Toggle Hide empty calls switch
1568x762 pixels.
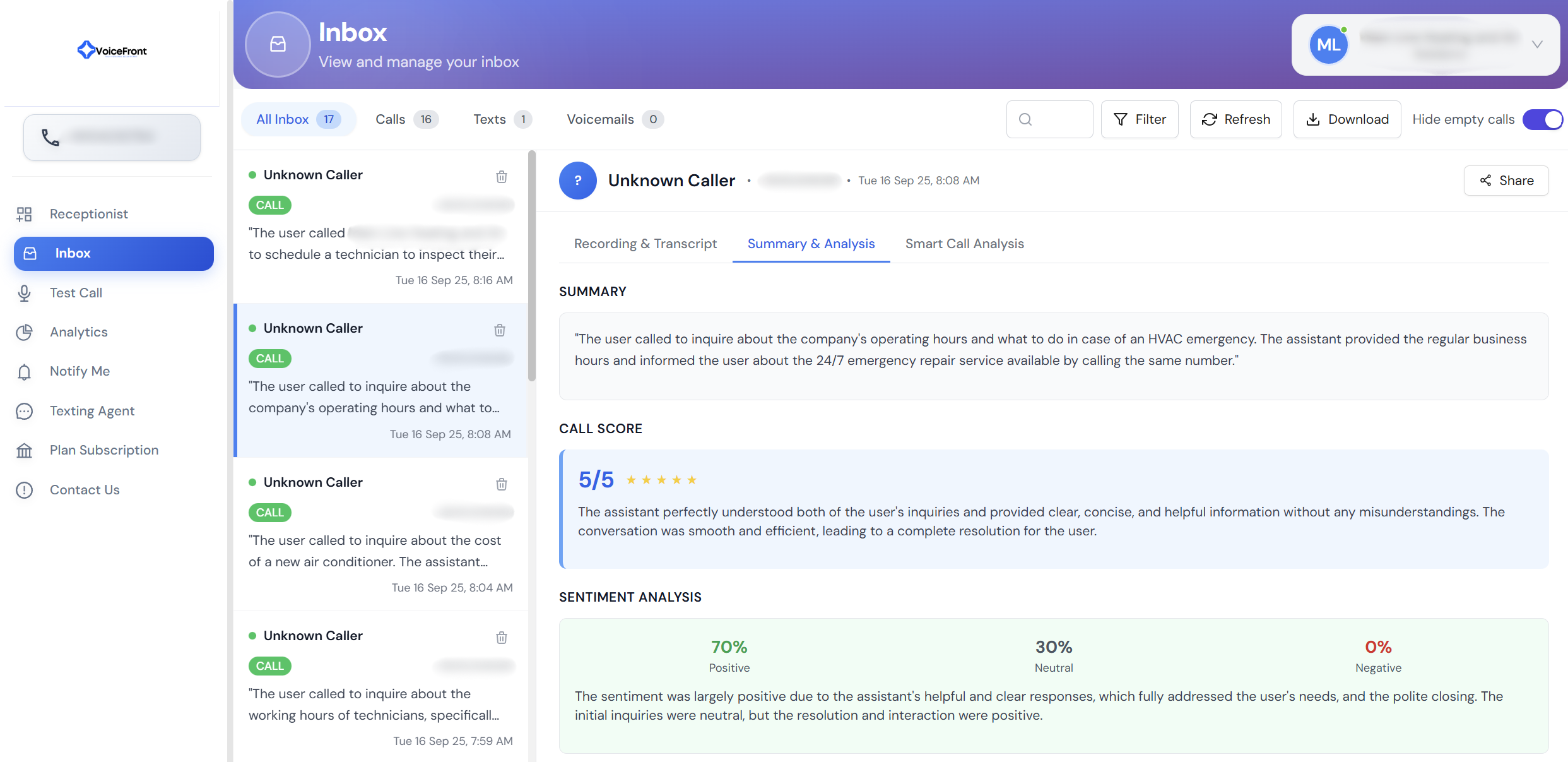click(1541, 119)
